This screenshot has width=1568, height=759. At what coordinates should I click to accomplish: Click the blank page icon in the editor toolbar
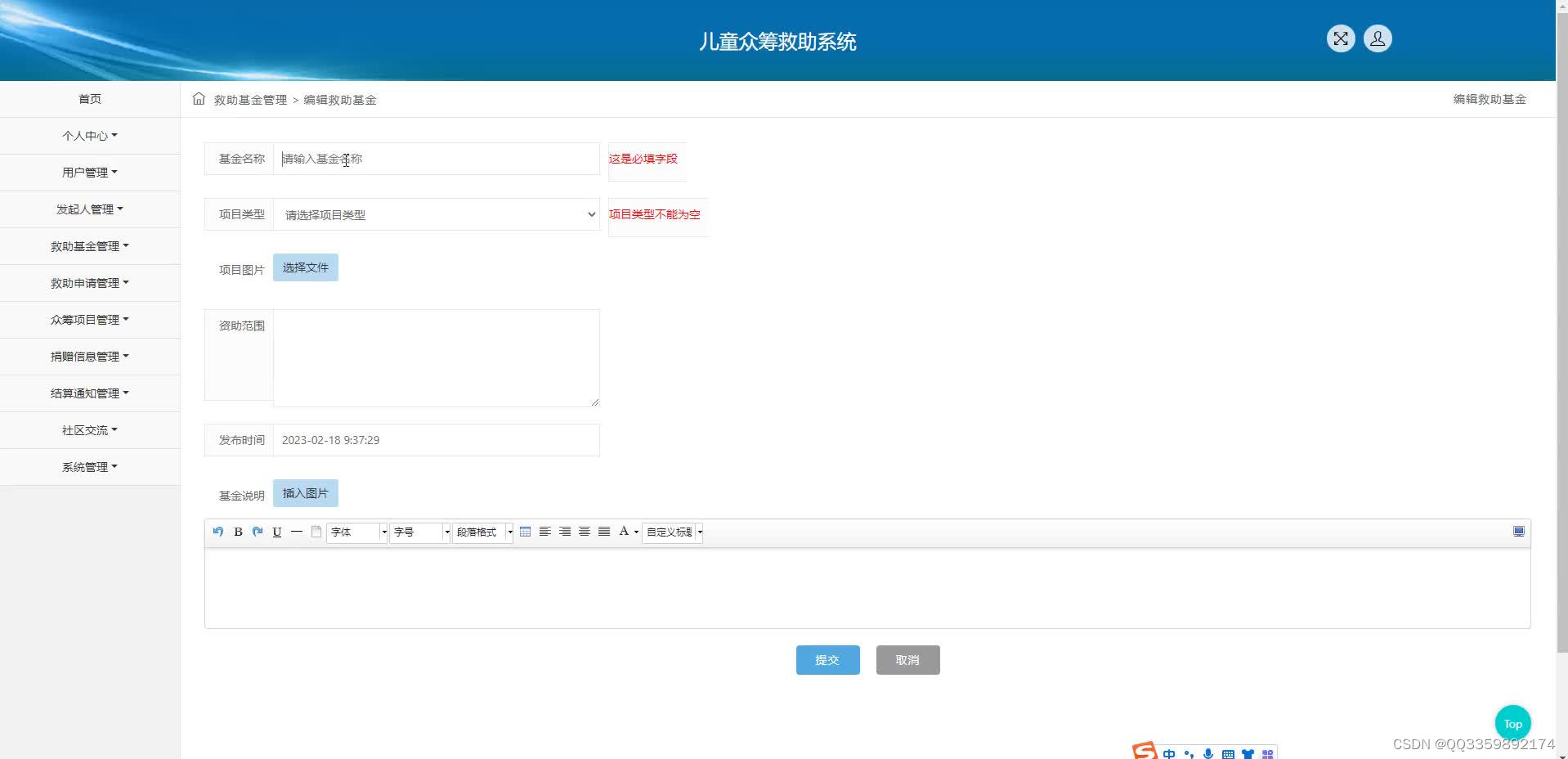coord(316,532)
